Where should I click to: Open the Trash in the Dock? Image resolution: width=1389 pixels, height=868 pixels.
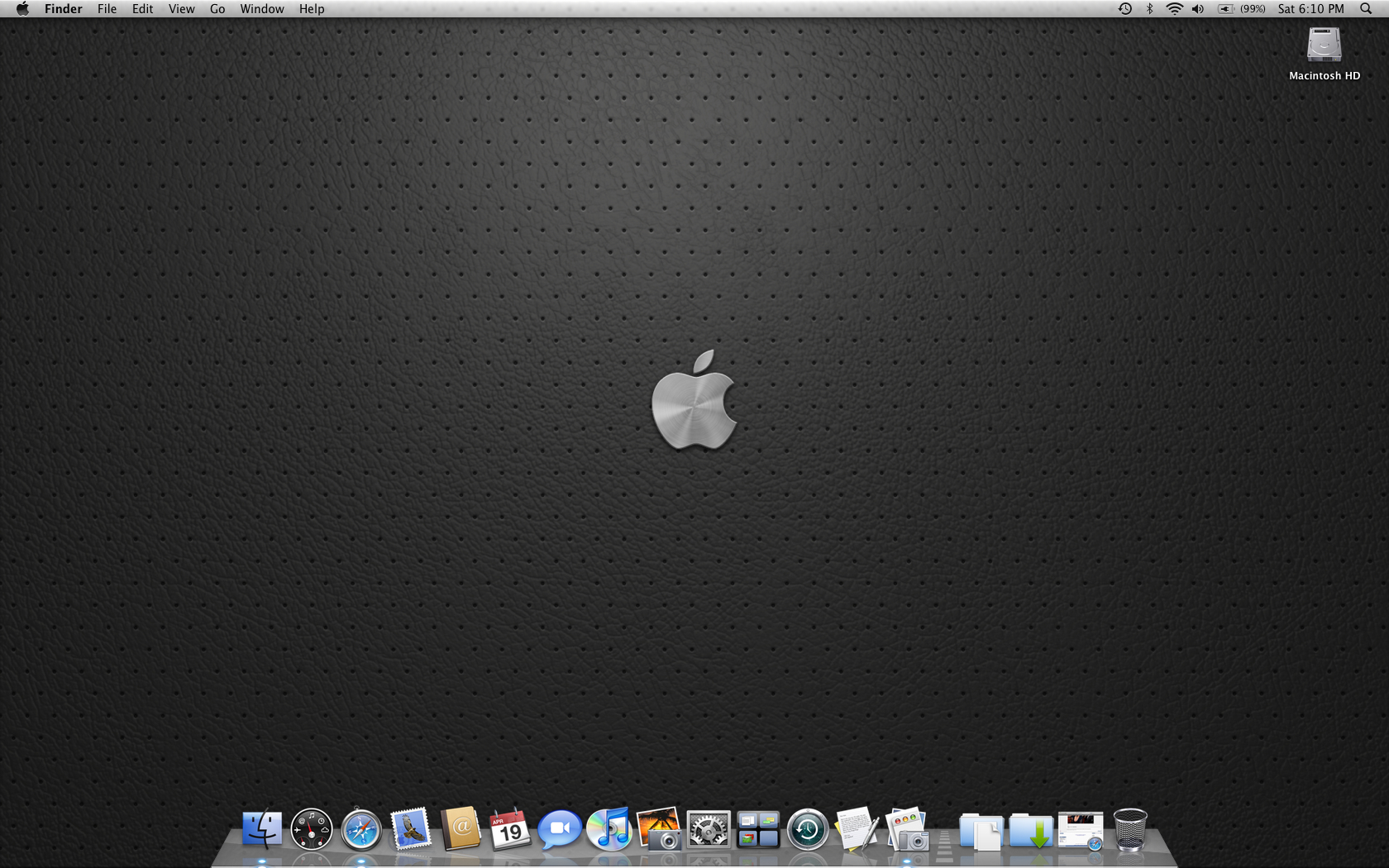1130,829
